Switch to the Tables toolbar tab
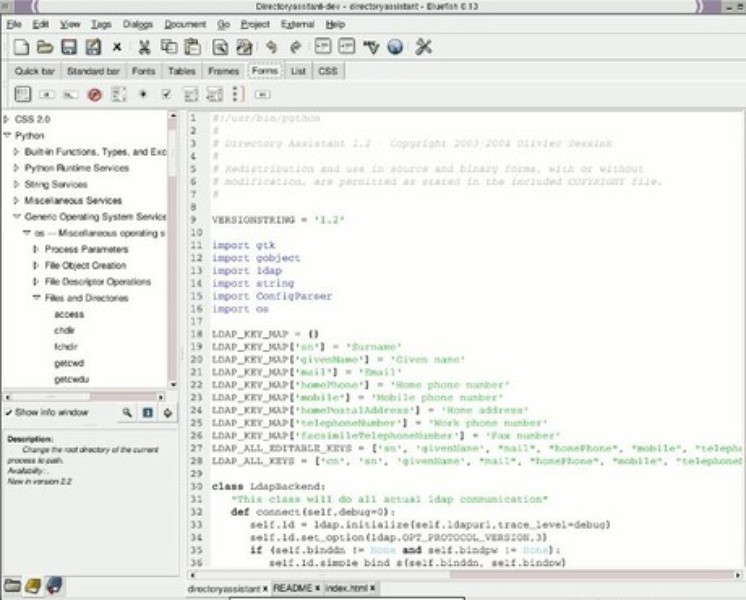 pos(182,71)
